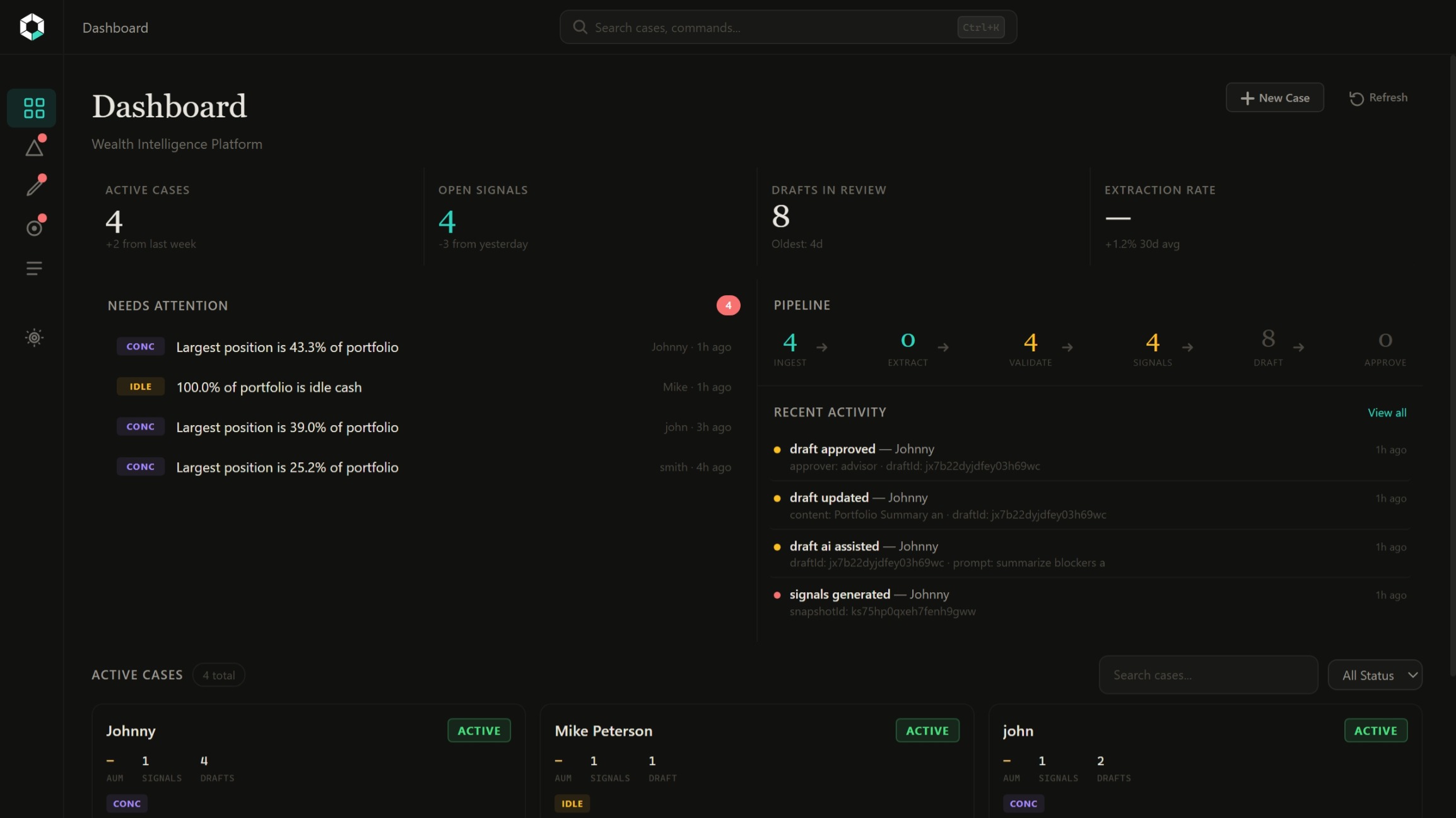
Task: Click View all in Recent Activity
Action: click(x=1387, y=412)
